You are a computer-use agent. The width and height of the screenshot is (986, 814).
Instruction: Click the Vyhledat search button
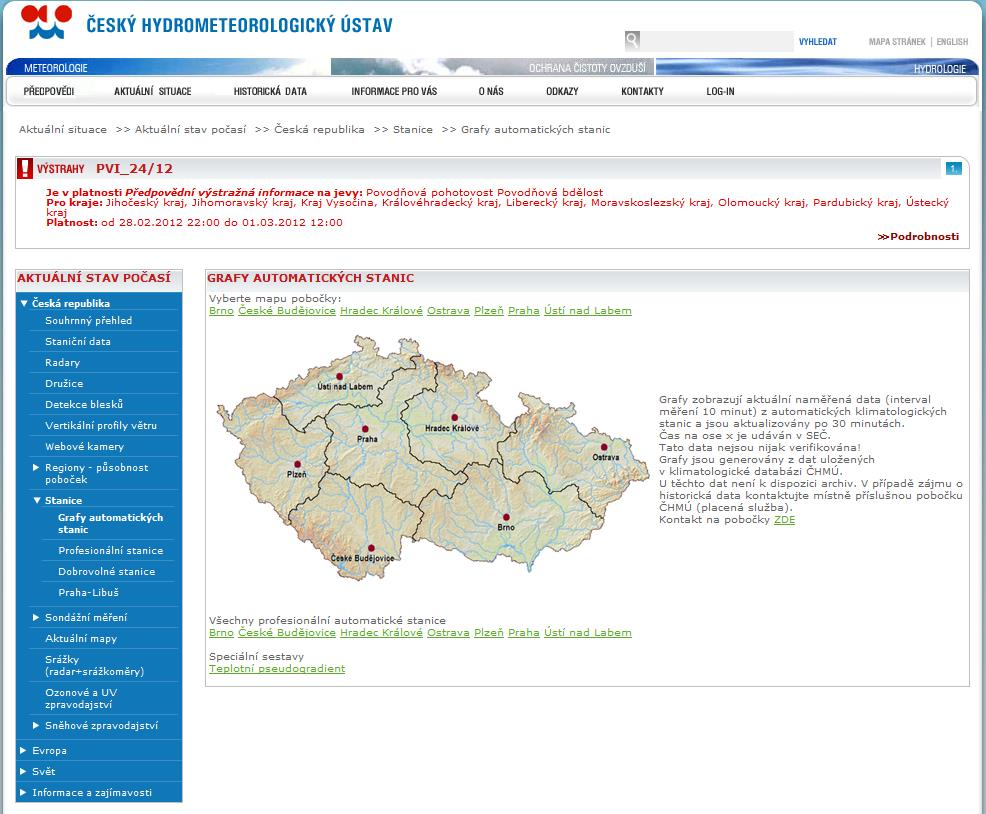817,42
